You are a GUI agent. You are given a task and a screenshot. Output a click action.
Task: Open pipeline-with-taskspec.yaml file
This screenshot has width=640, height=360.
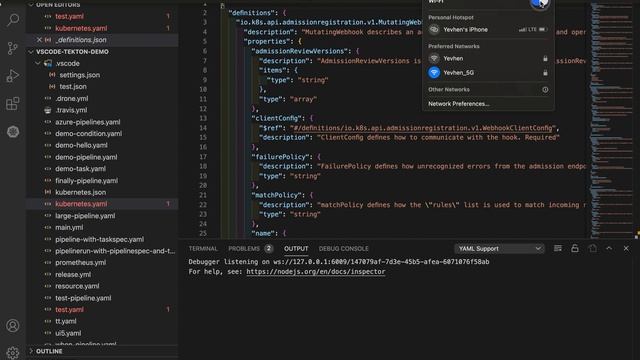coord(102,239)
